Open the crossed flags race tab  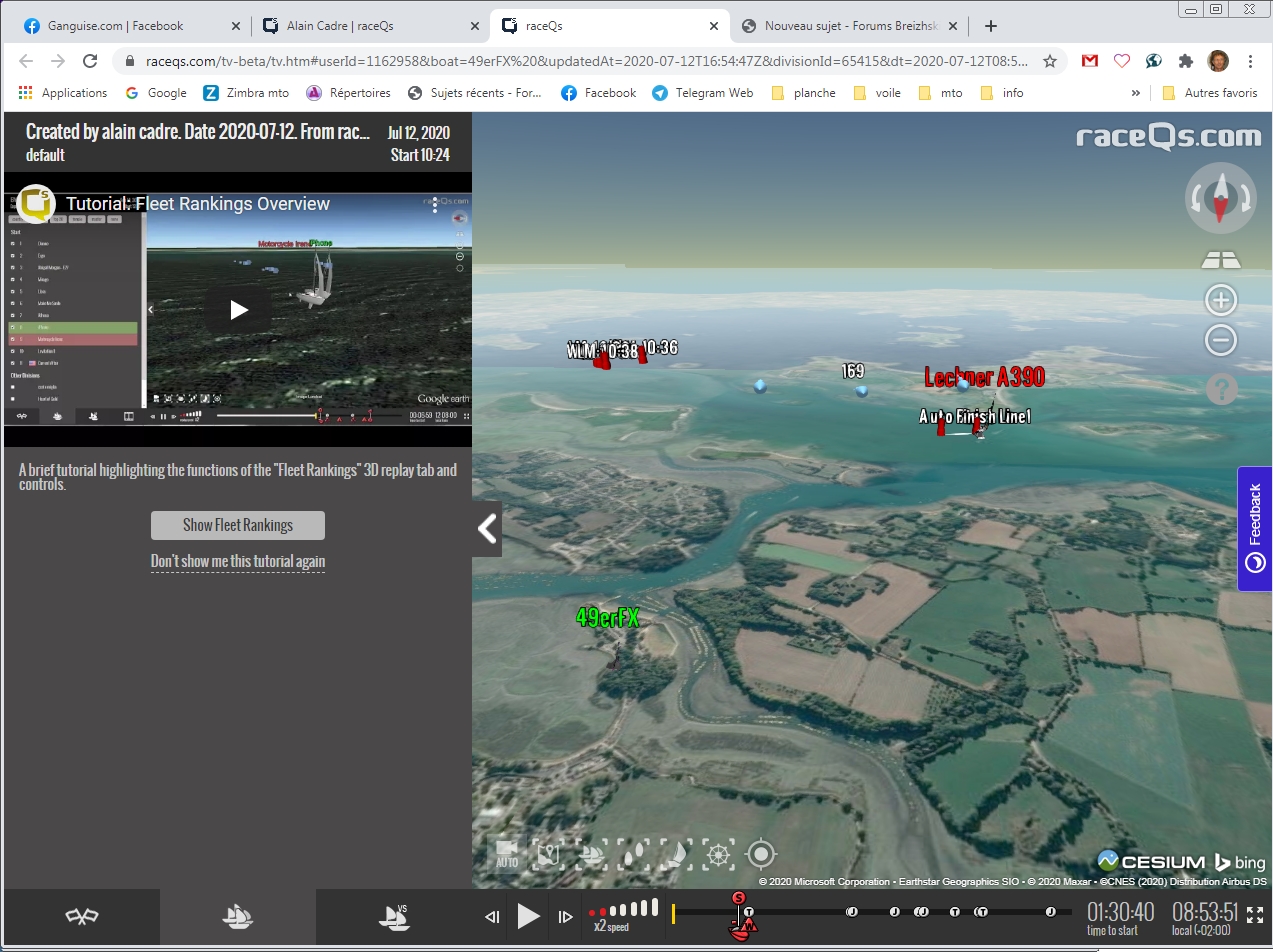[x=81, y=916]
